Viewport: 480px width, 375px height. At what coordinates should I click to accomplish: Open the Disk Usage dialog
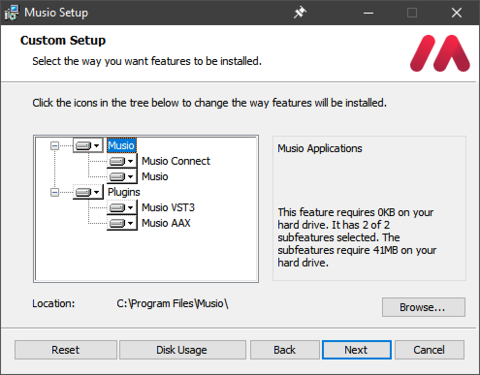tap(182, 350)
